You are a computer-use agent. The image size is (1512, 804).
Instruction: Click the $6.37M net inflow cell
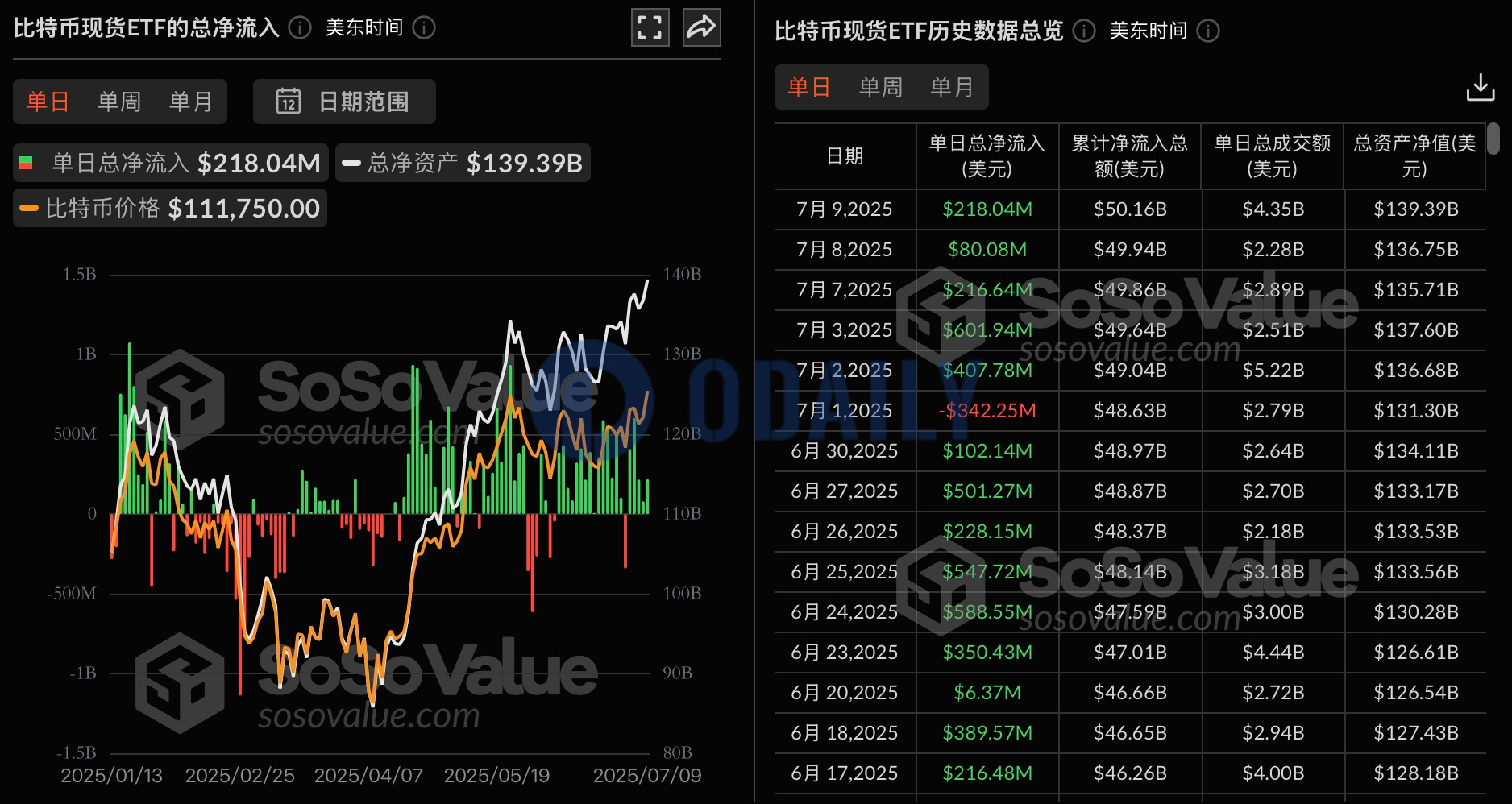[987, 693]
